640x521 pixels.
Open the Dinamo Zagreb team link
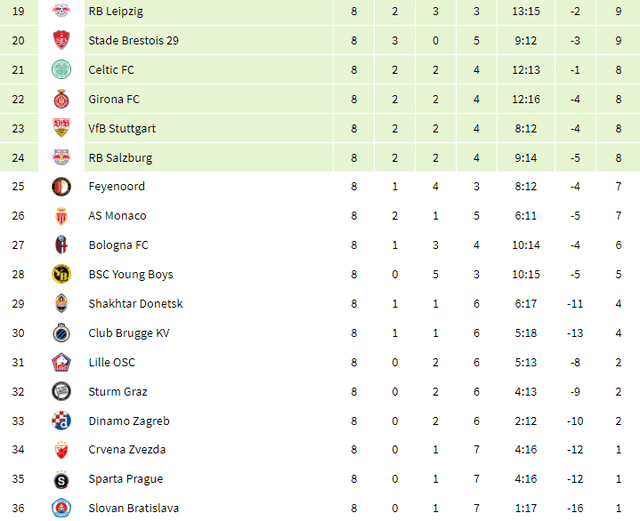[128, 421]
